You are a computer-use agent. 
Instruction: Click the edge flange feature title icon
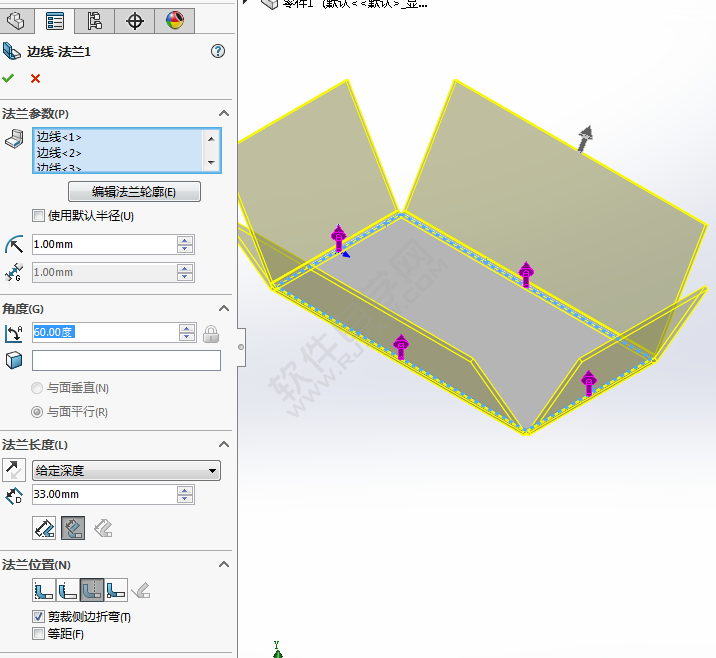click(x=11, y=51)
